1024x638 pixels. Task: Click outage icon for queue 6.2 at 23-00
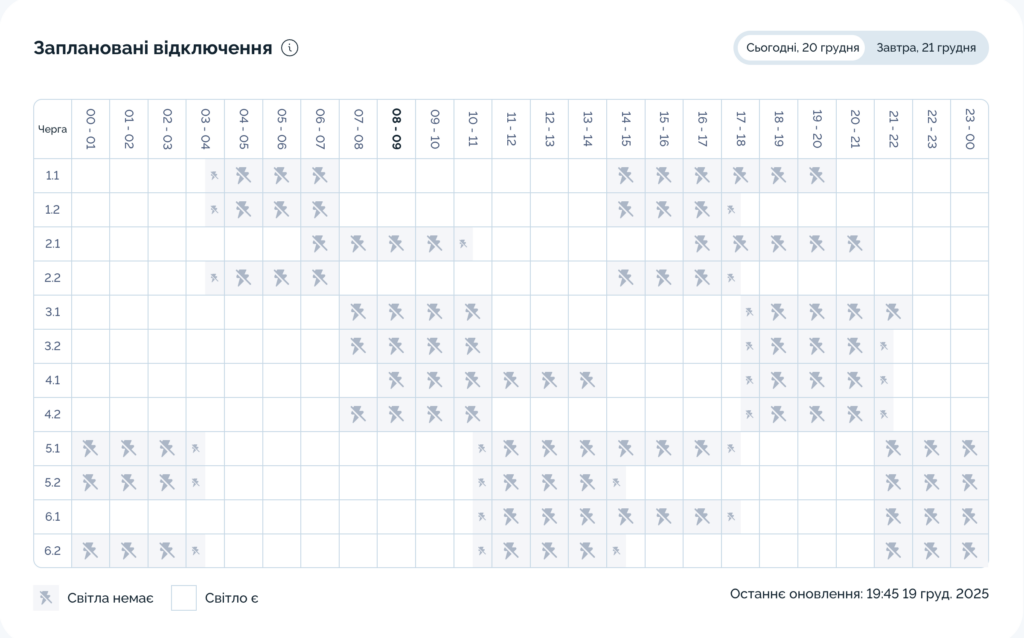coord(969,551)
